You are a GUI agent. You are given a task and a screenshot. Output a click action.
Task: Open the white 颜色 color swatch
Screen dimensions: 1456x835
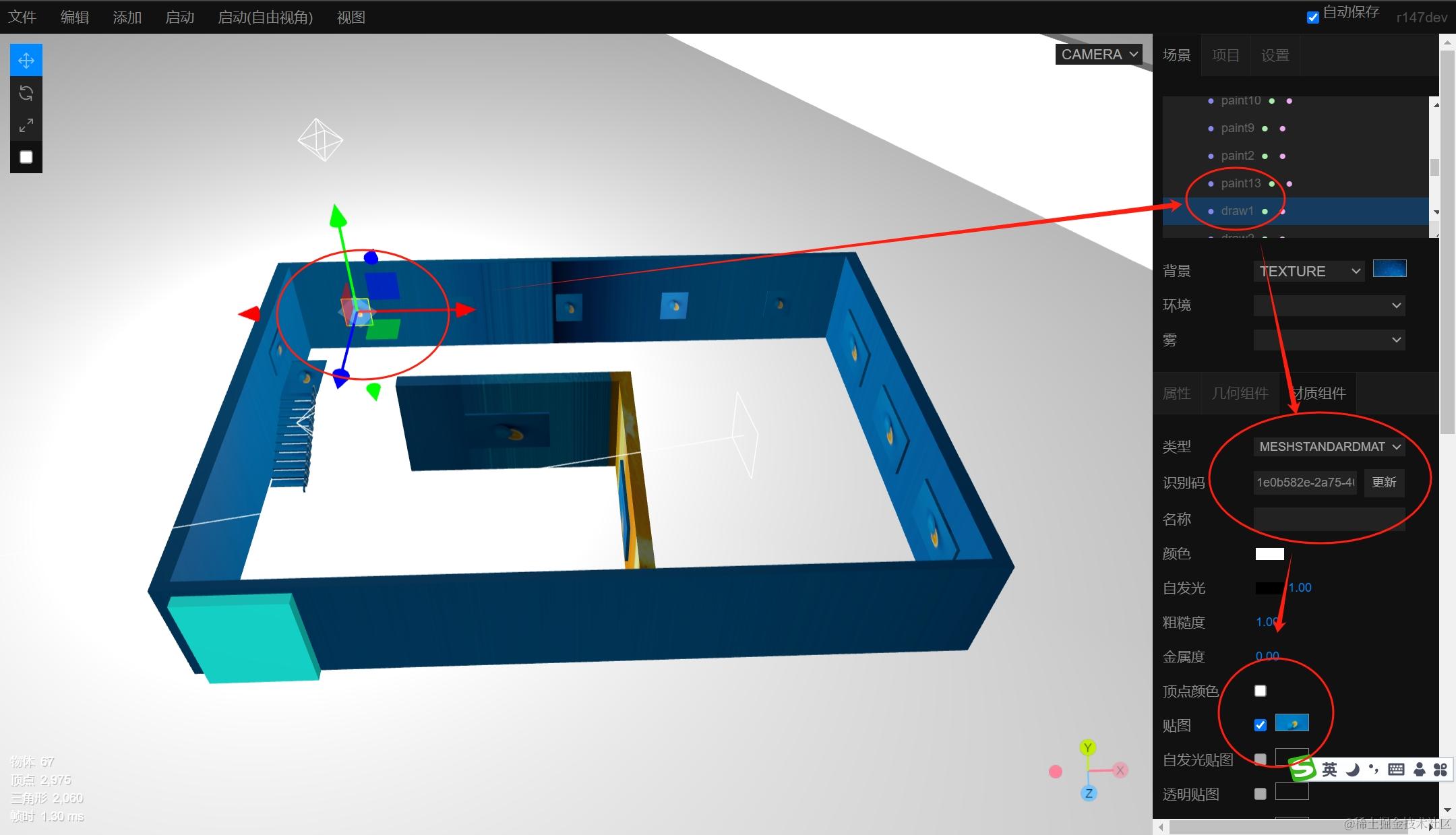[x=1269, y=554]
